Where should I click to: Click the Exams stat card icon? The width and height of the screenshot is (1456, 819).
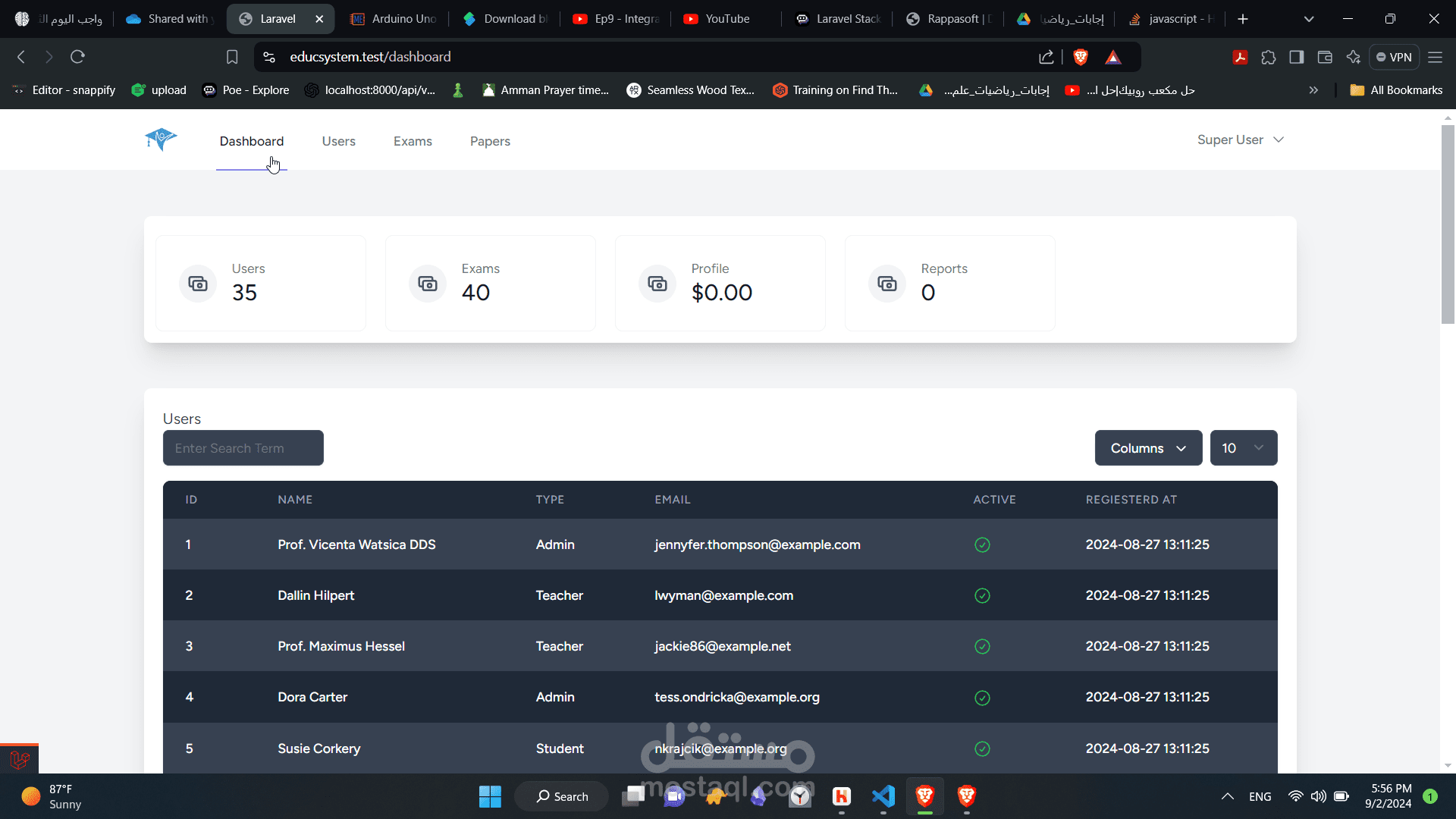(x=428, y=284)
